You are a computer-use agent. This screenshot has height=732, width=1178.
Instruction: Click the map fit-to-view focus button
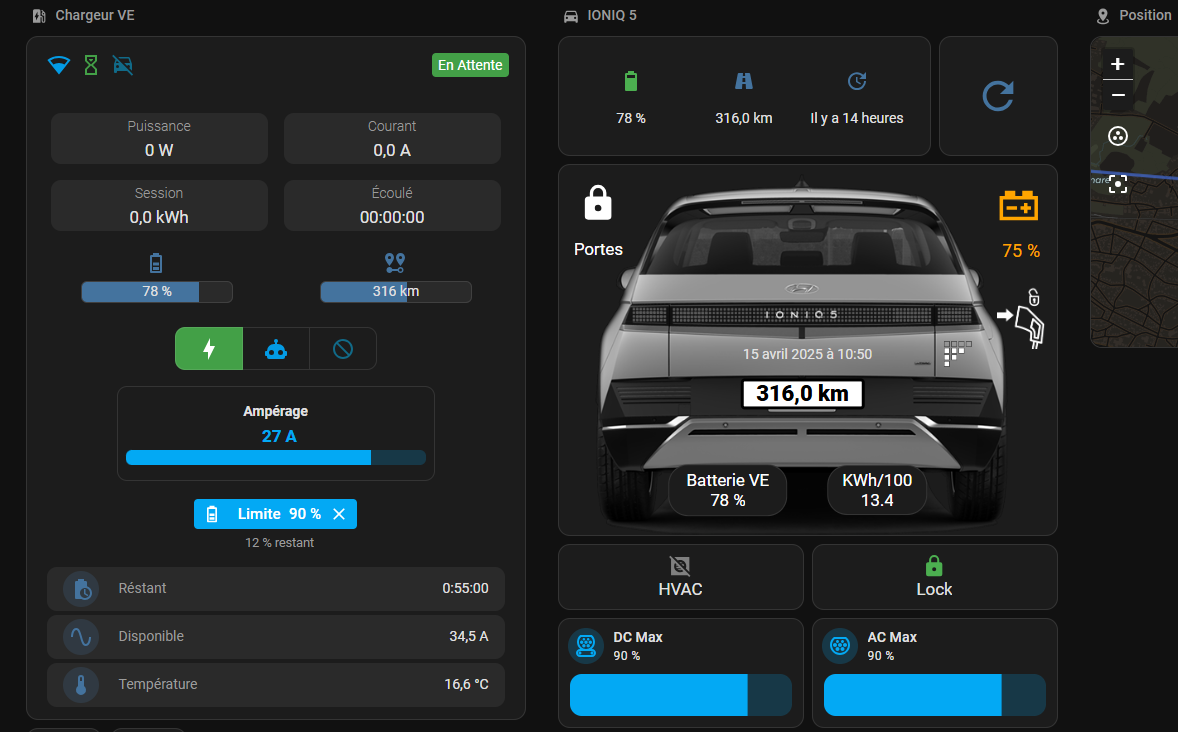pyautogui.click(x=1118, y=183)
